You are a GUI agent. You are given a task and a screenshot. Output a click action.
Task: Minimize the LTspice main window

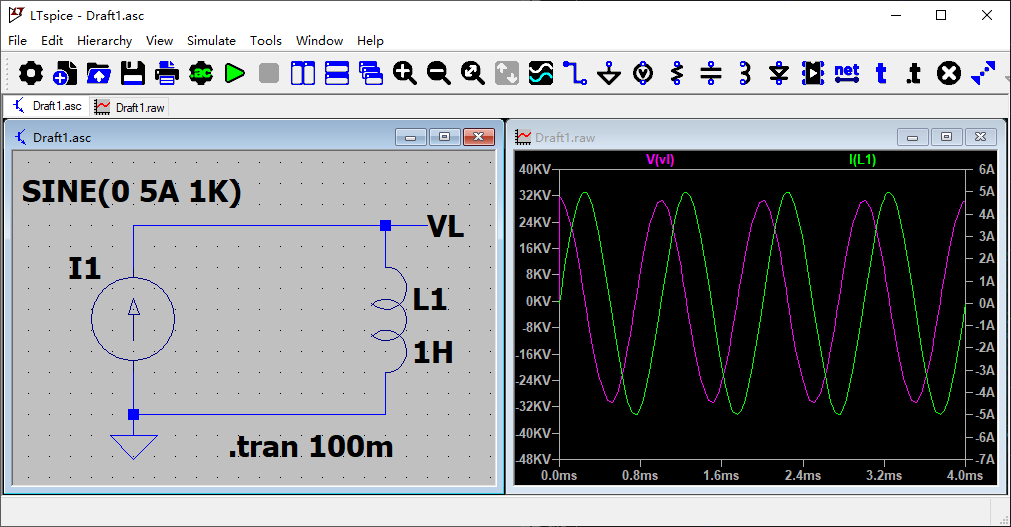(x=896, y=15)
